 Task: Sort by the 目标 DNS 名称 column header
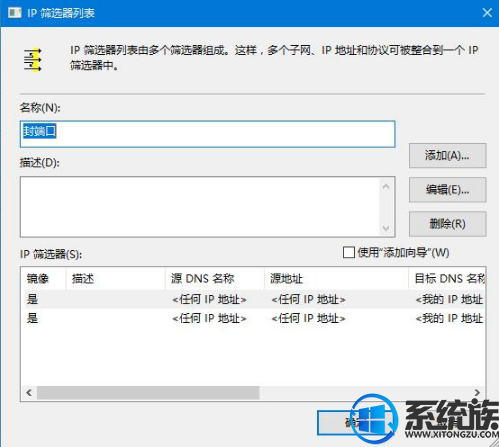tap(447, 278)
